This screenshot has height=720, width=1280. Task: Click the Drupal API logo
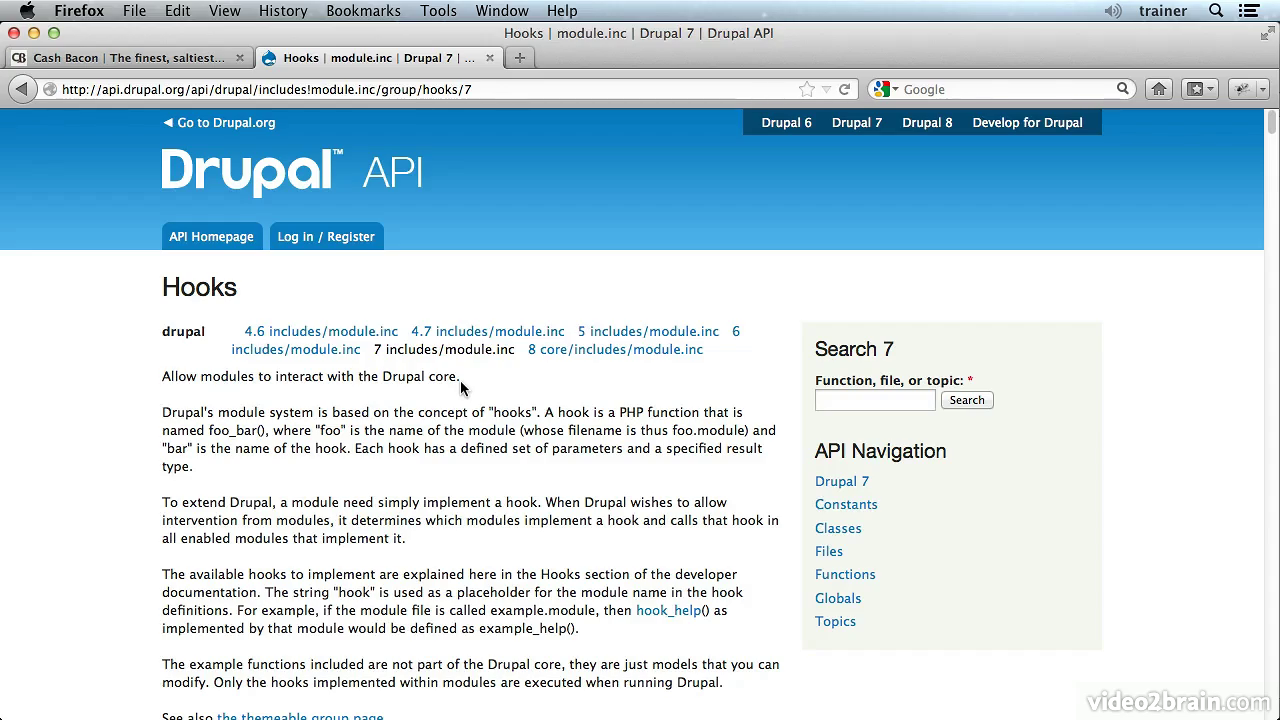292,173
